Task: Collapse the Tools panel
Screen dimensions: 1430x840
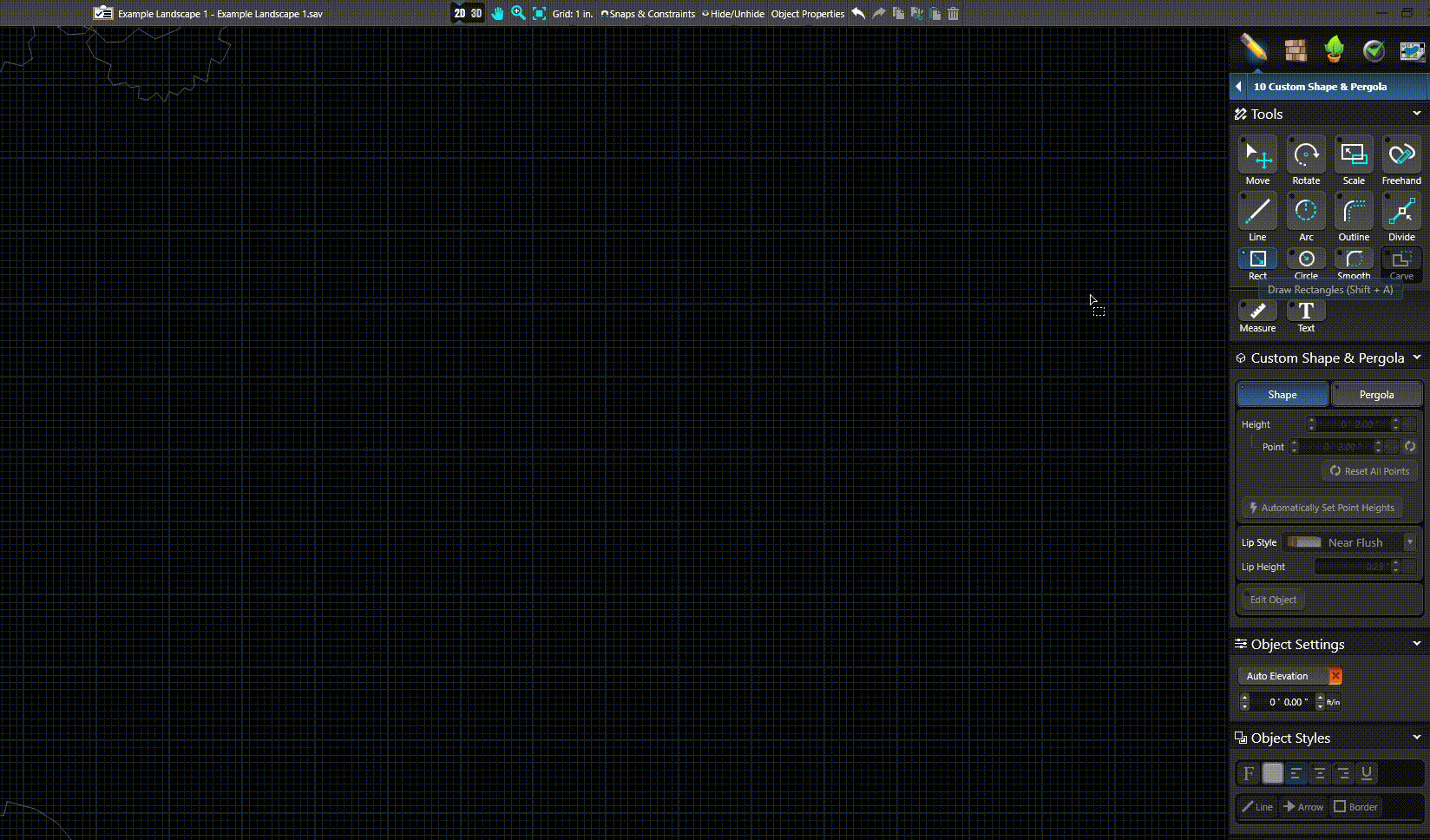Action: 1416,114
